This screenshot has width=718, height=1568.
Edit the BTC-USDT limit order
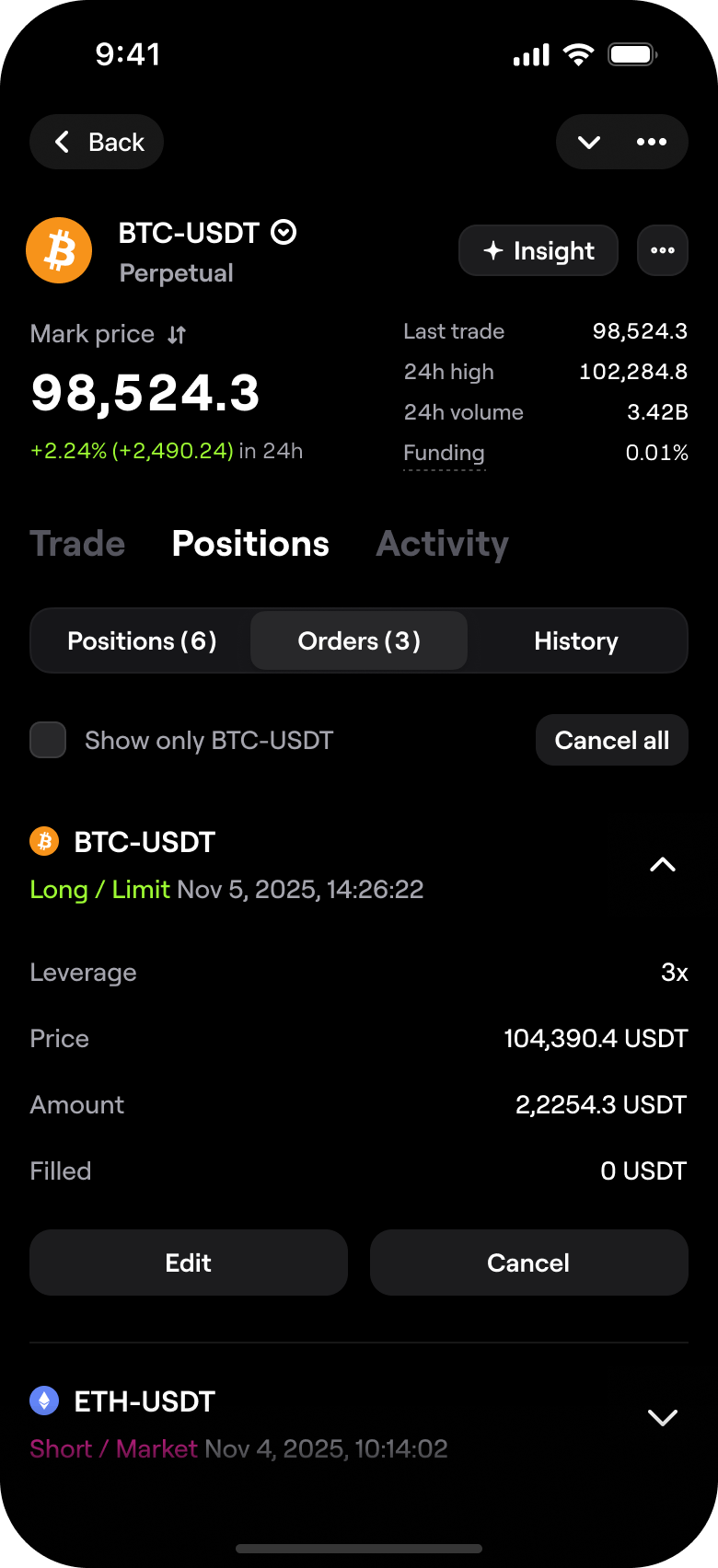pyautogui.click(x=189, y=1262)
